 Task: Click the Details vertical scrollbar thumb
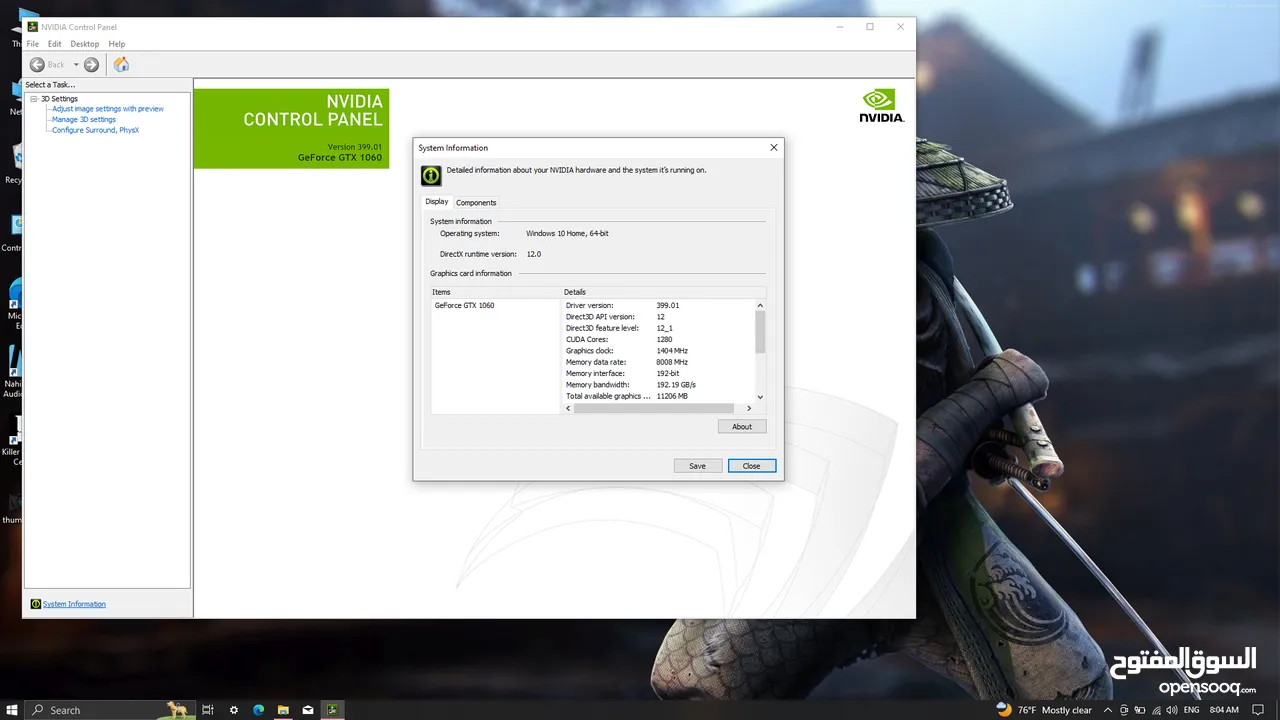[x=760, y=332]
